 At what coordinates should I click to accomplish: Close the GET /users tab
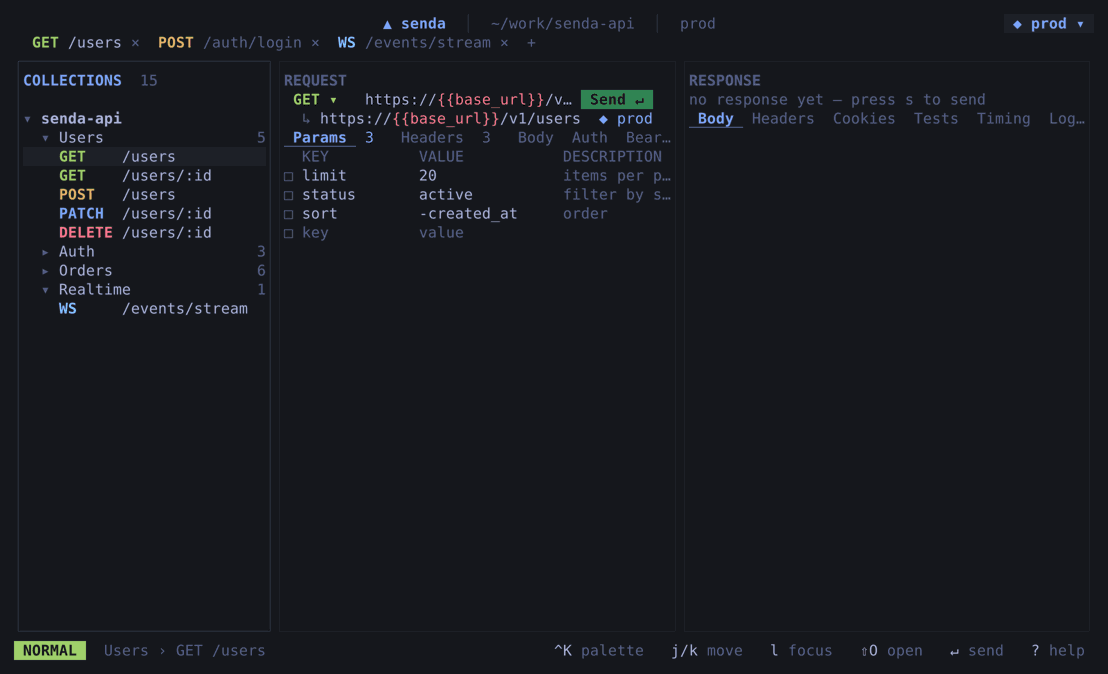pos(135,43)
